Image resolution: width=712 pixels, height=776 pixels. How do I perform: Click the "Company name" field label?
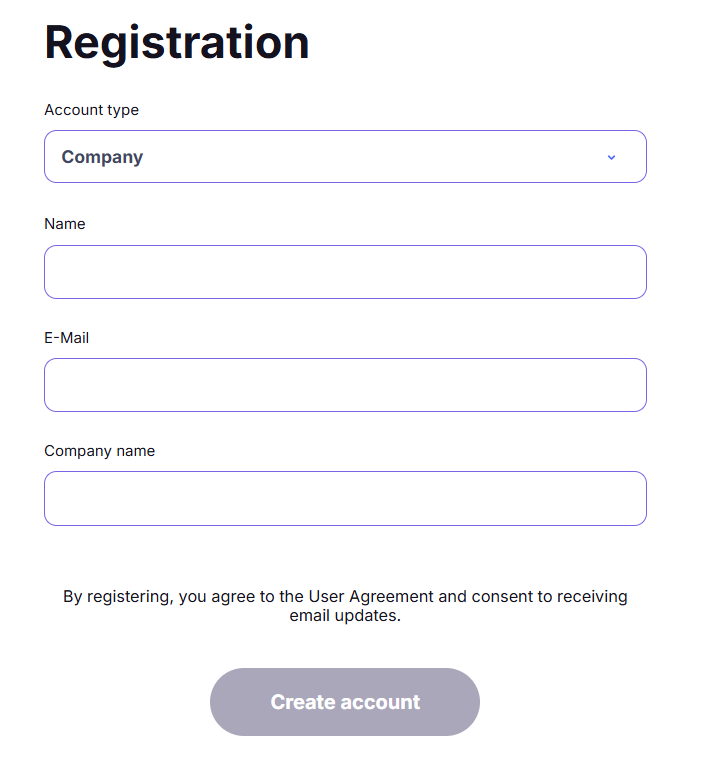(x=99, y=451)
